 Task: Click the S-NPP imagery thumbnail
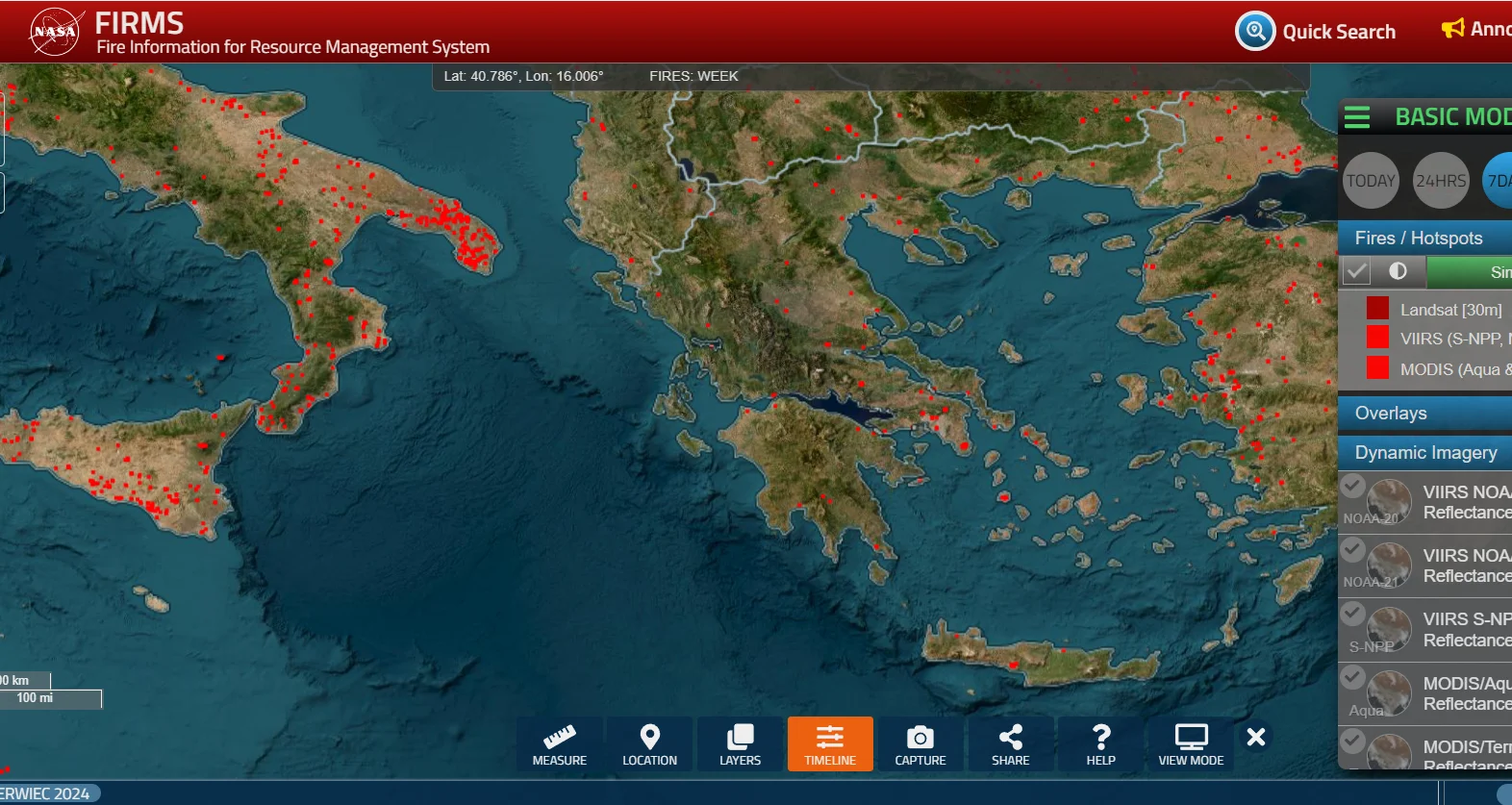click(1390, 630)
